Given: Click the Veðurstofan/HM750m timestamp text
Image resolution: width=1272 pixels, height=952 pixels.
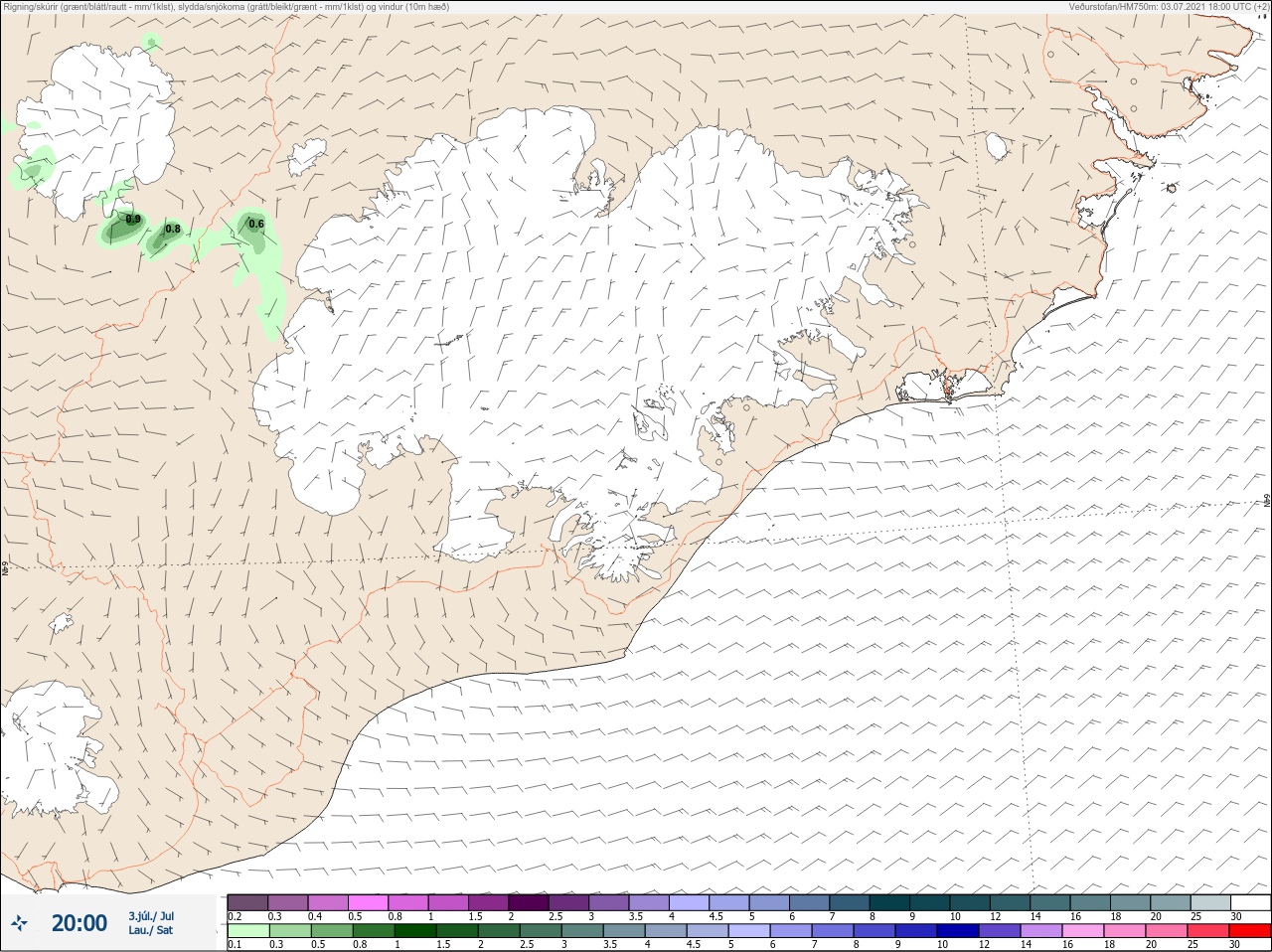Looking at the screenshot, I should (x=1169, y=7).
